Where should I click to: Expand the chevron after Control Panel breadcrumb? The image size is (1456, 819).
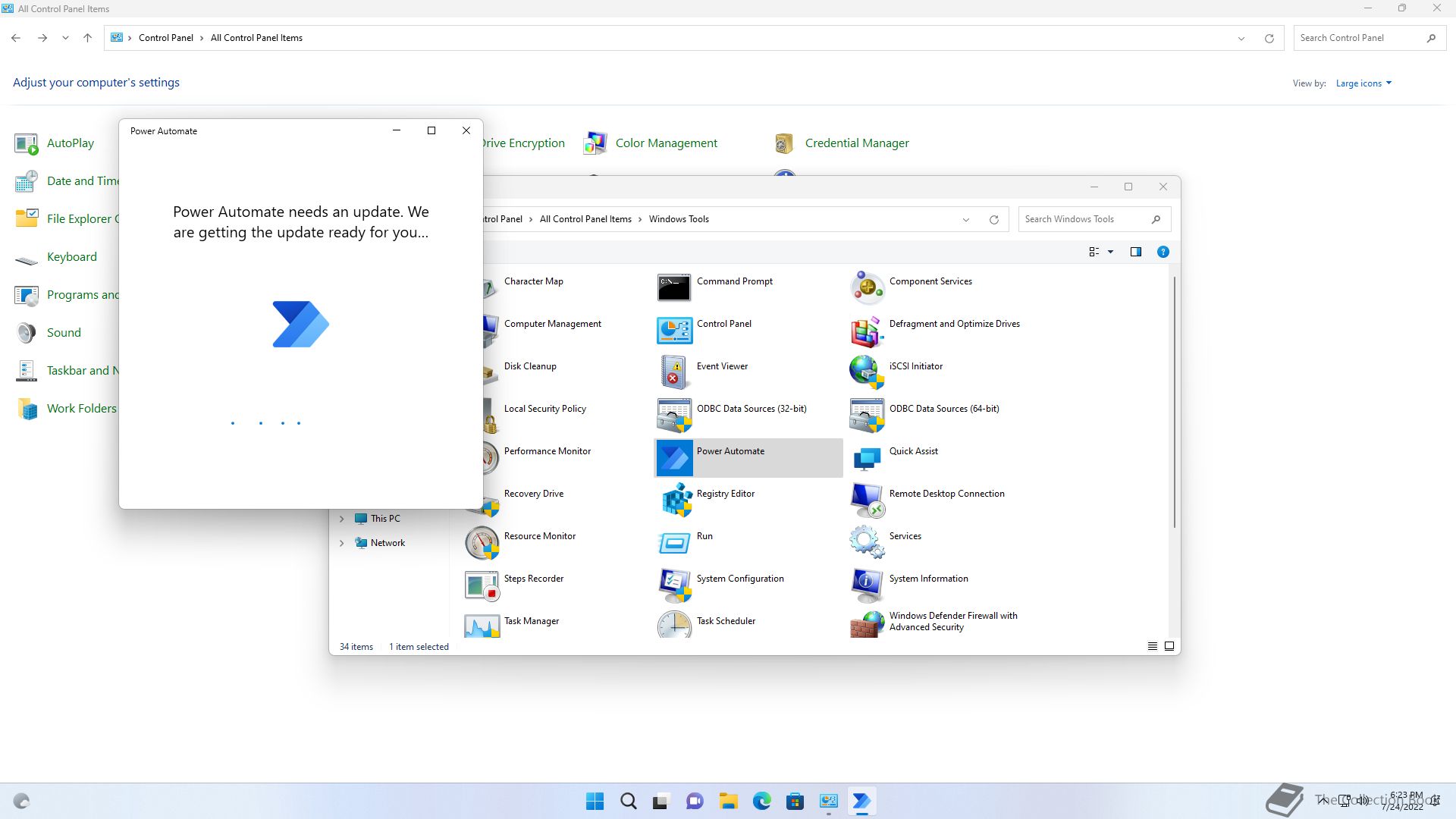[202, 38]
